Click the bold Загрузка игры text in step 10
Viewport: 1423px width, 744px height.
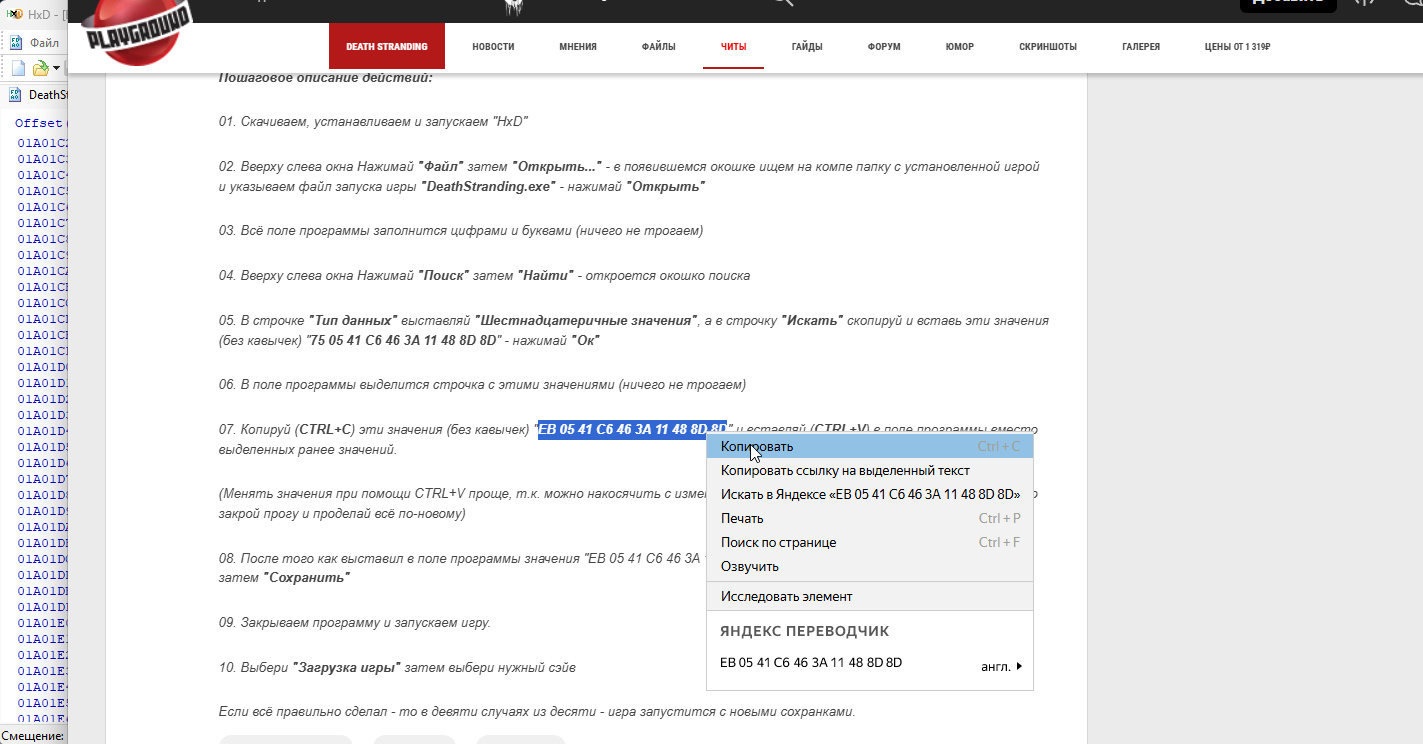(x=347, y=667)
